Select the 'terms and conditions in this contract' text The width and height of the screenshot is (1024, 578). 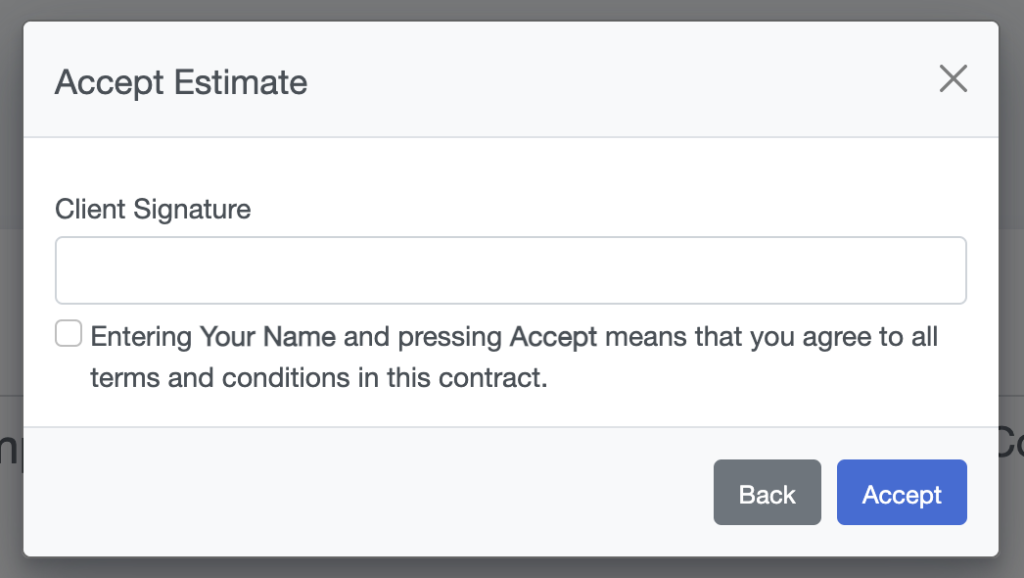point(319,377)
